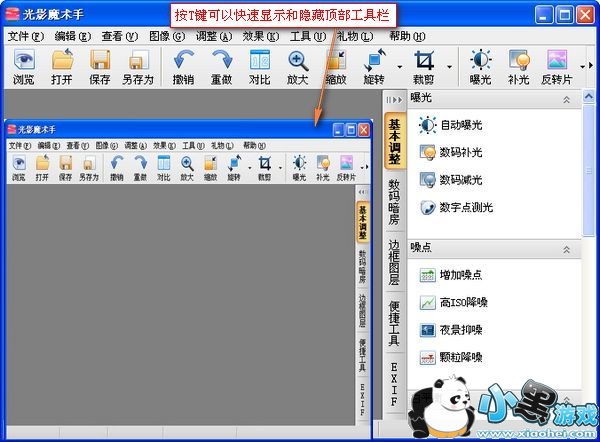600x442 pixels.
Task: Select 颗粒降噪 in the noise panel
Action: [450, 357]
